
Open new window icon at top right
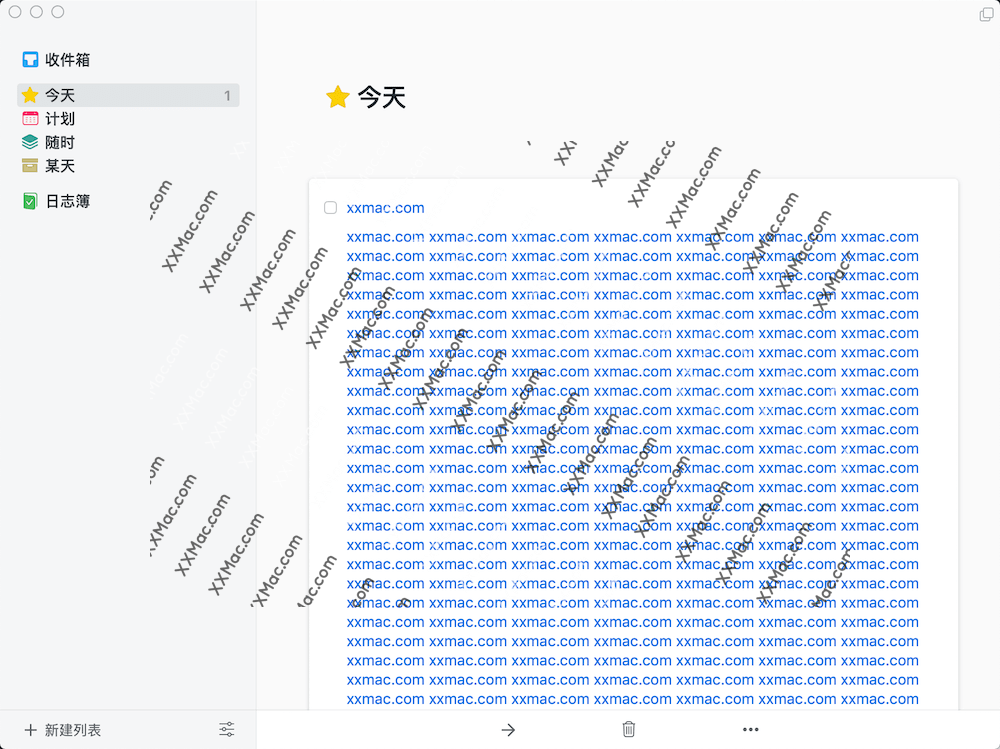(985, 14)
